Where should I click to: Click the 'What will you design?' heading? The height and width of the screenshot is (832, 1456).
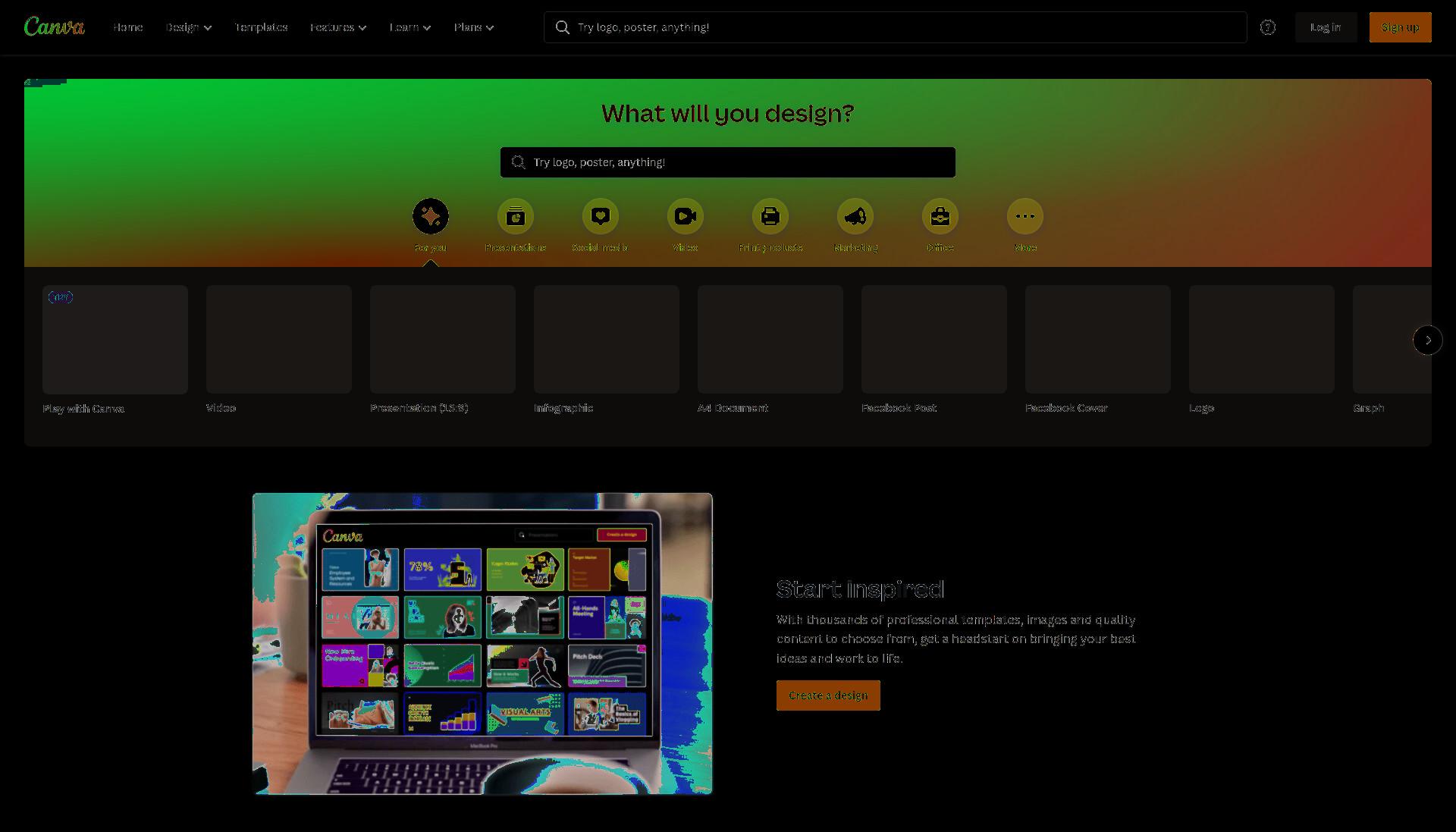click(728, 114)
